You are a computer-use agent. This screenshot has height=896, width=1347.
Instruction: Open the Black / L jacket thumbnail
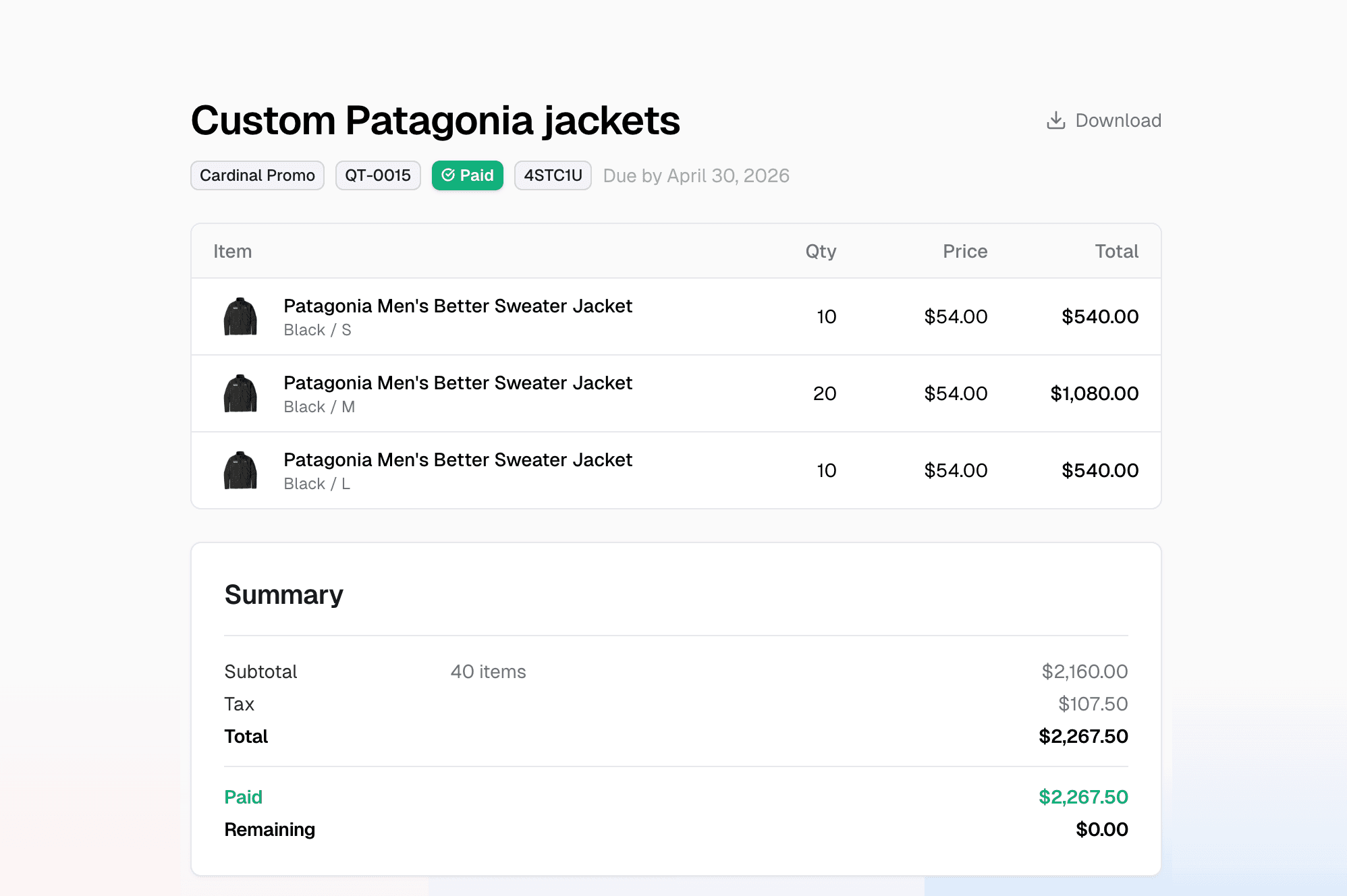pyautogui.click(x=240, y=470)
